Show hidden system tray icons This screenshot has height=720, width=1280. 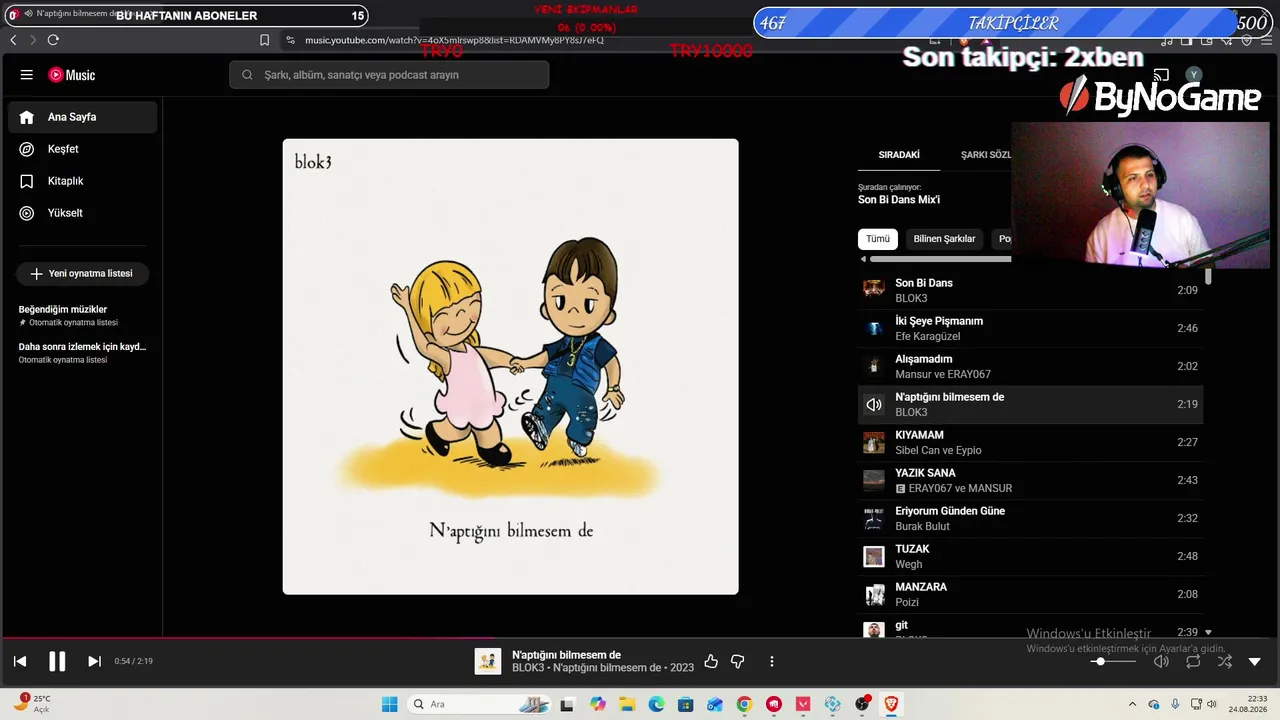[1132, 704]
